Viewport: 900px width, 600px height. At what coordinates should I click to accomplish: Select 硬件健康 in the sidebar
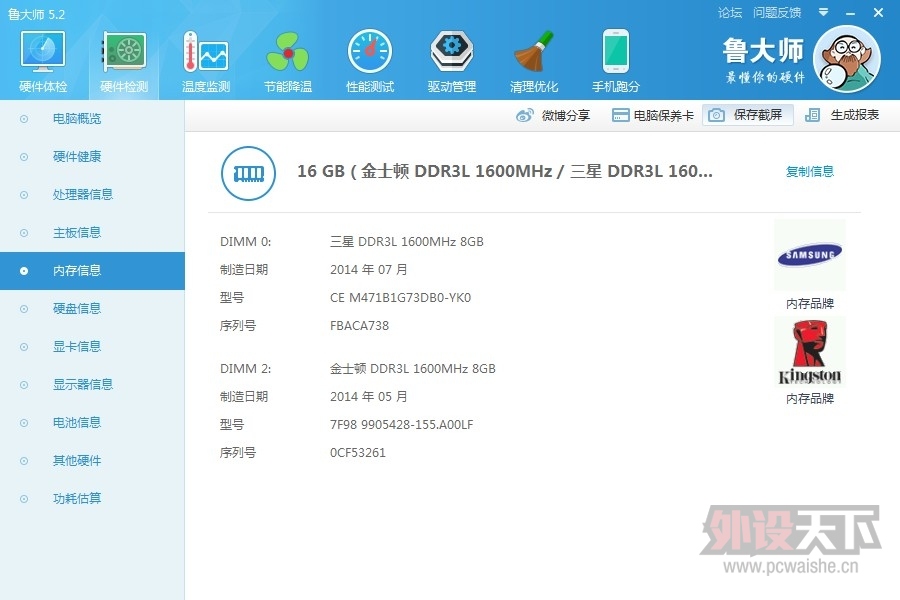point(92,157)
